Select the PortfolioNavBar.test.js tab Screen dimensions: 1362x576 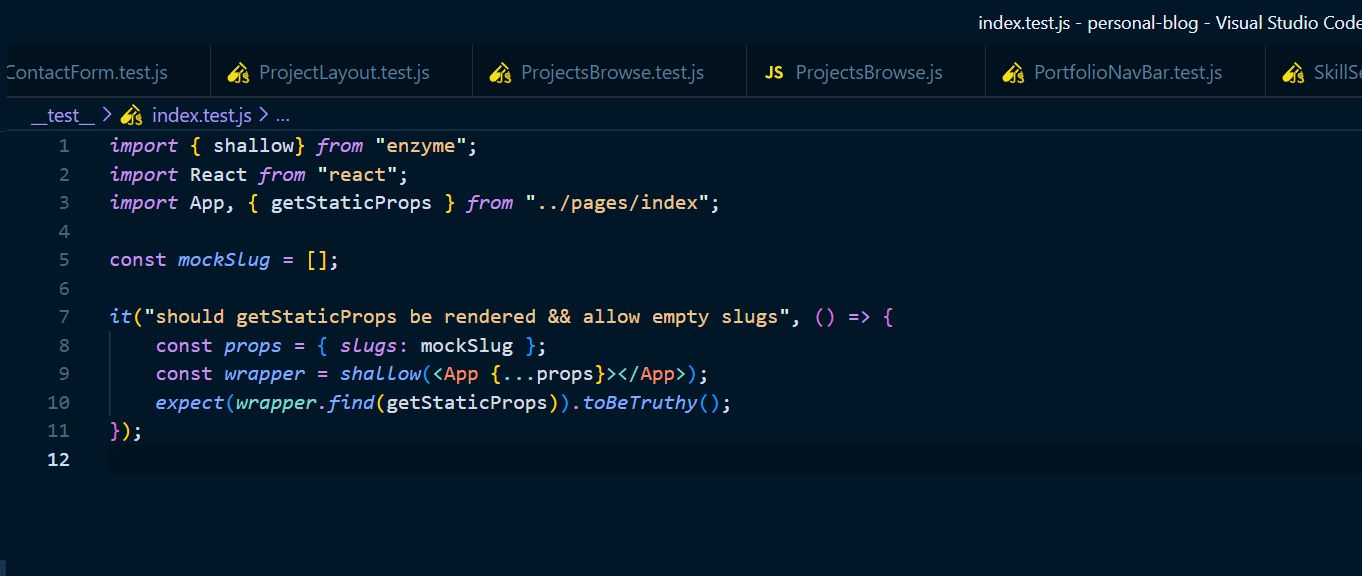point(1128,73)
